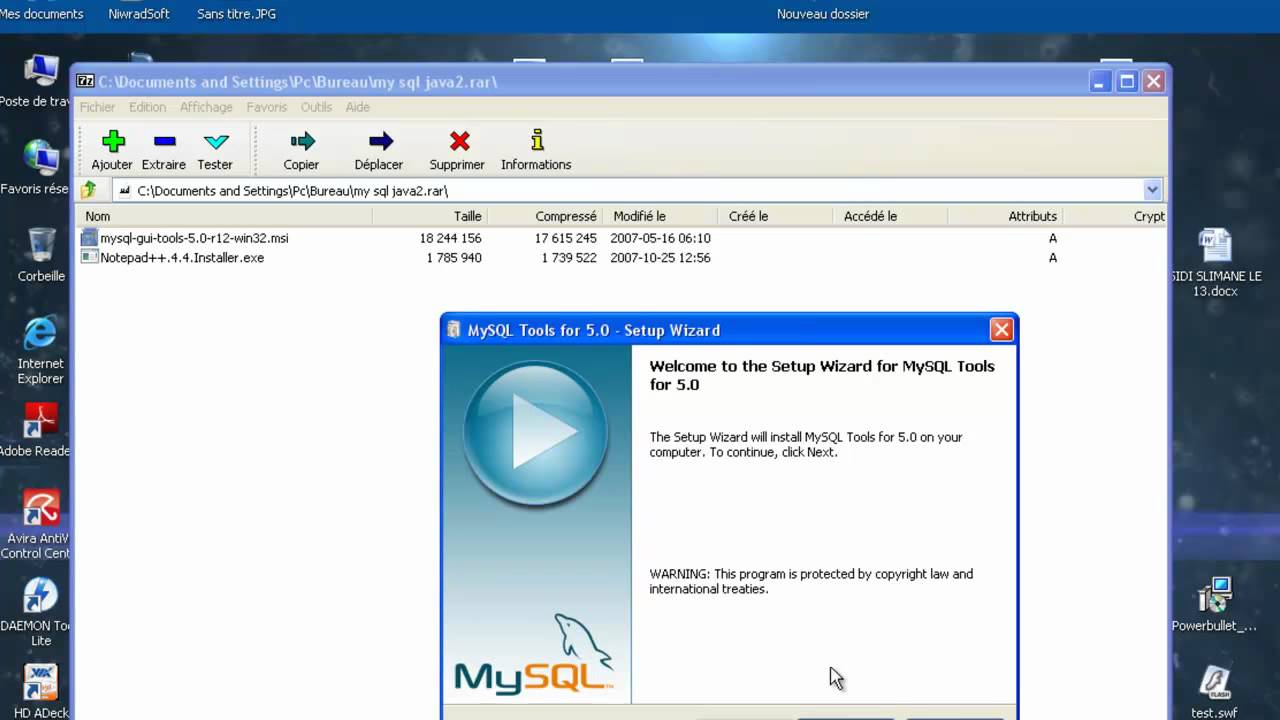Sort by the Attributs column header
This screenshot has width=1280, height=720.
pyautogui.click(x=1005, y=216)
